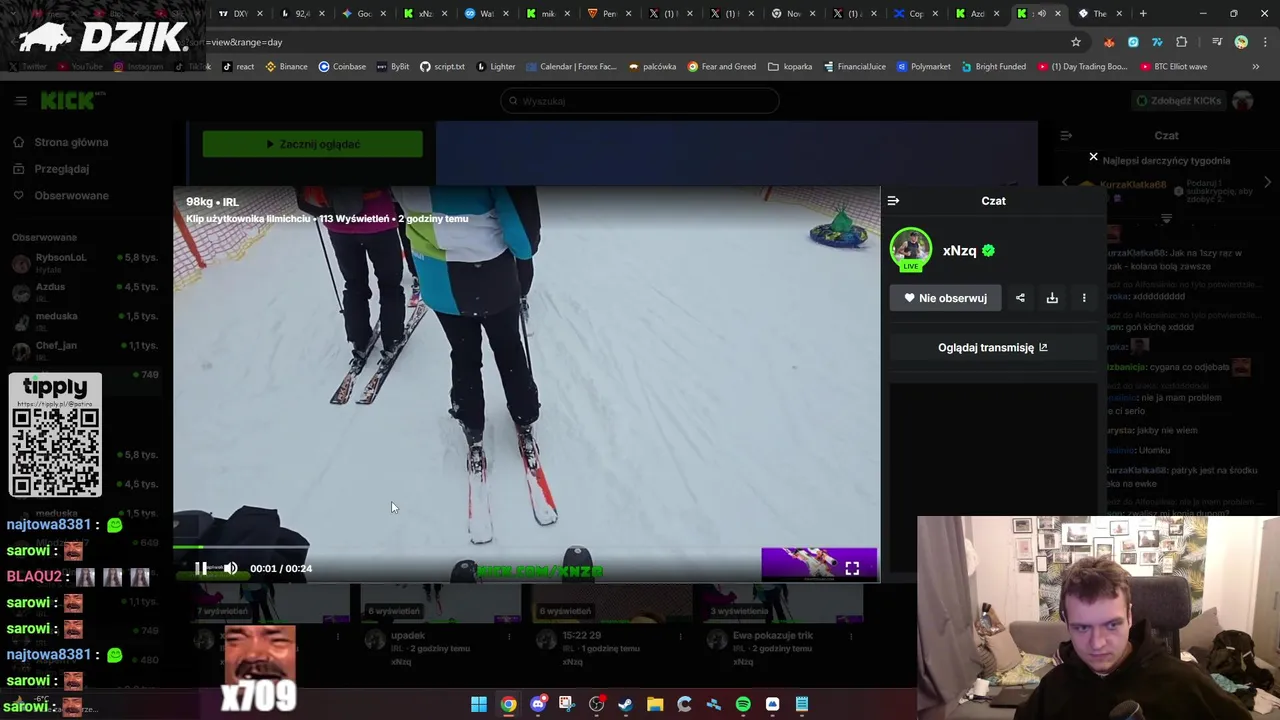Enter fullscreen mode for the clip

click(852, 568)
